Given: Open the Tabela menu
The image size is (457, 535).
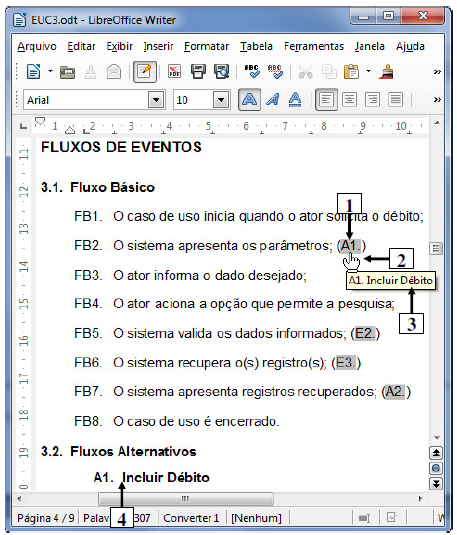Looking at the screenshot, I should [256, 46].
